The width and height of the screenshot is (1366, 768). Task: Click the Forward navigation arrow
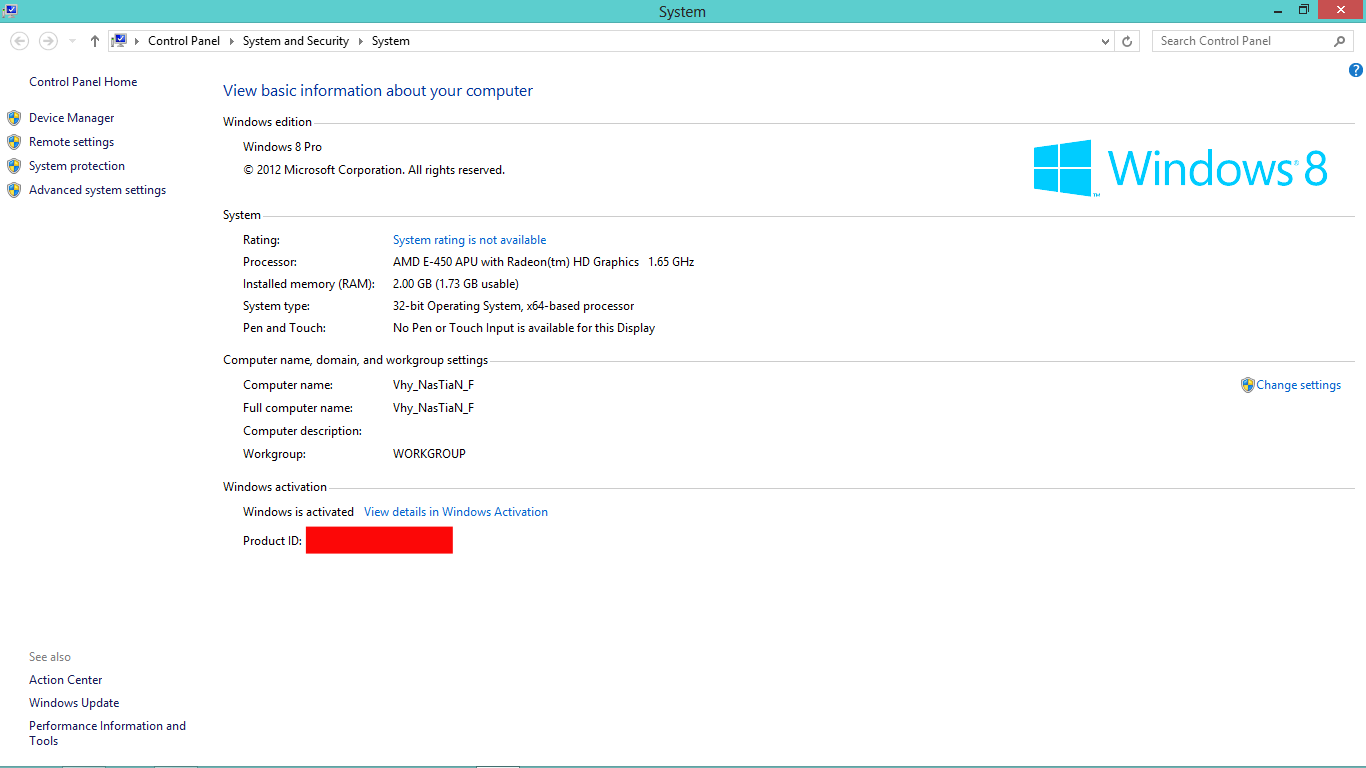click(x=48, y=41)
